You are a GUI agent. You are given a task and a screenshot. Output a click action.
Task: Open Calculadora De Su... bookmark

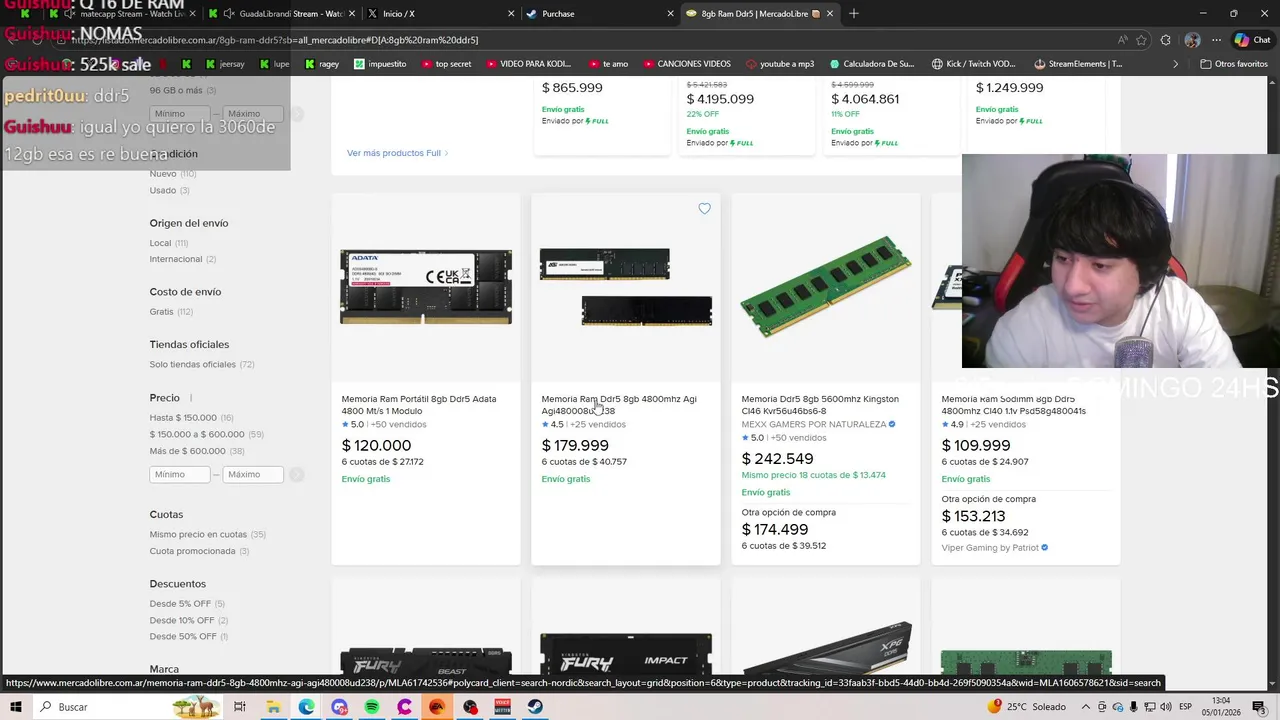tap(872, 64)
